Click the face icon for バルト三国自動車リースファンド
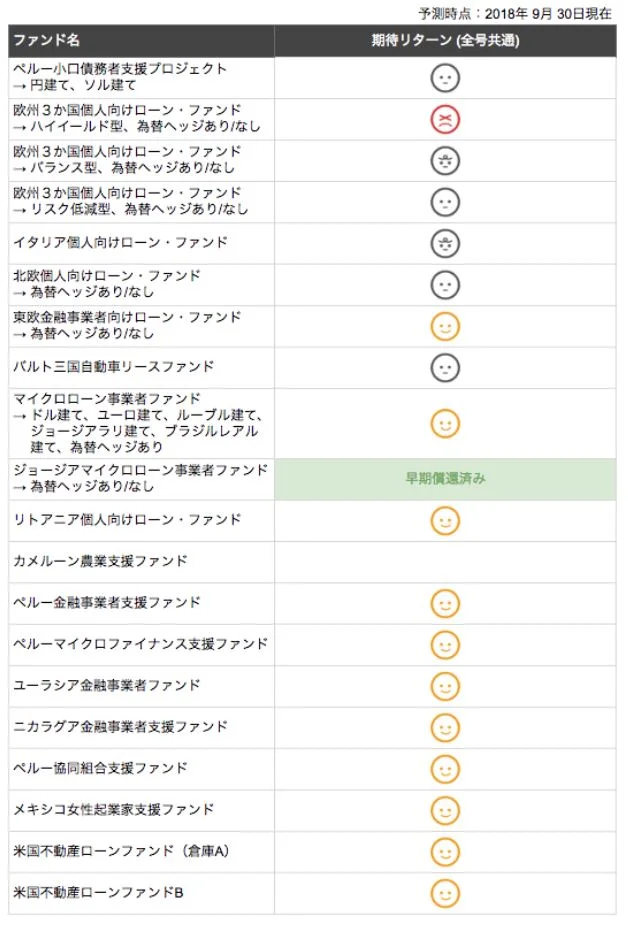 [x=444, y=367]
